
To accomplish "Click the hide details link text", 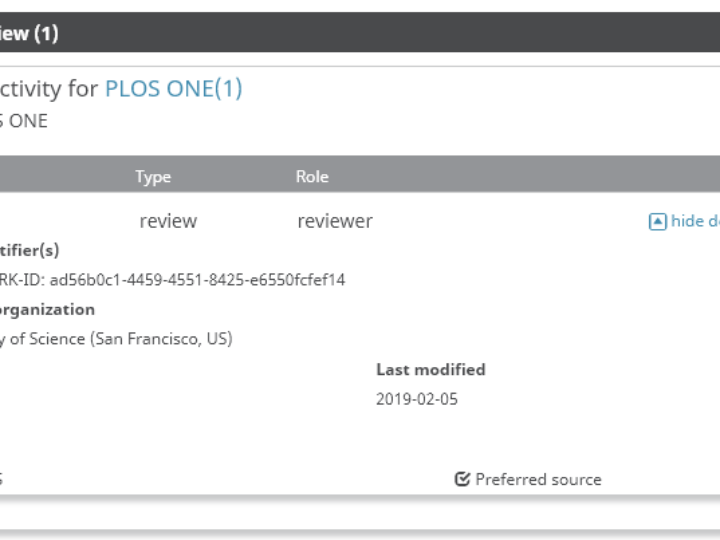I will [x=694, y=221].
